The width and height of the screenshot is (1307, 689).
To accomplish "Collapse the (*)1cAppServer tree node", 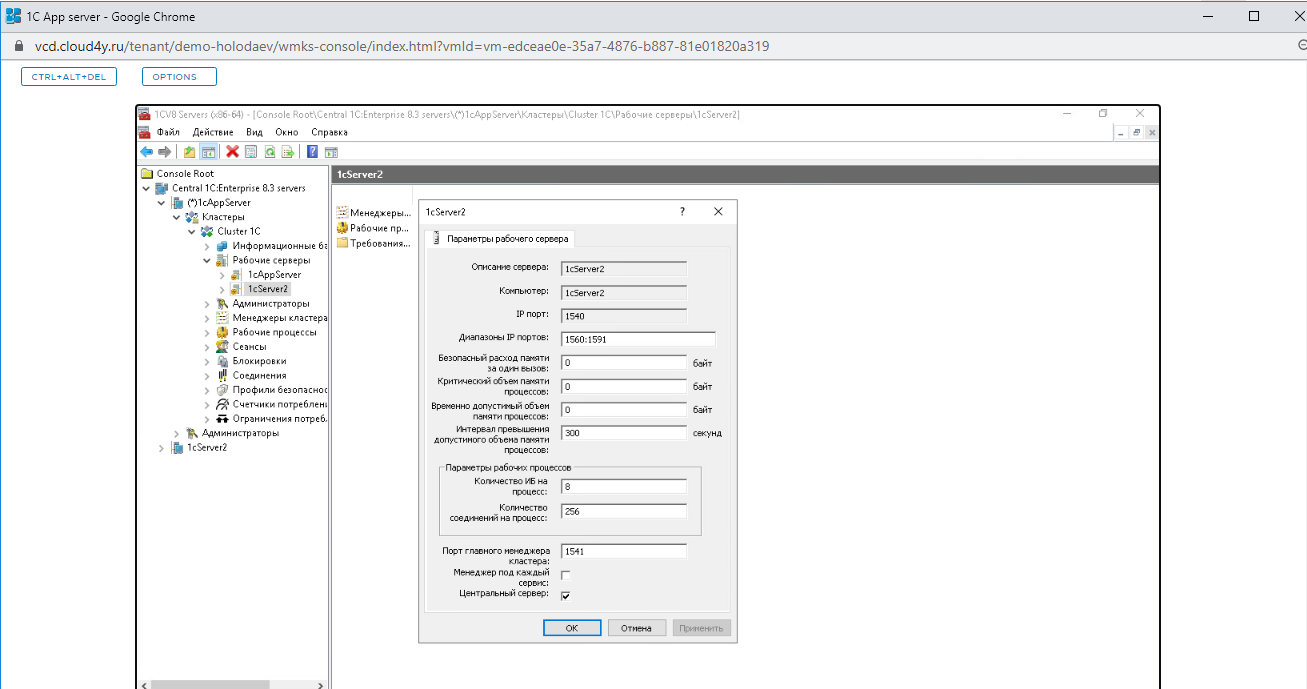I will 162,203.
